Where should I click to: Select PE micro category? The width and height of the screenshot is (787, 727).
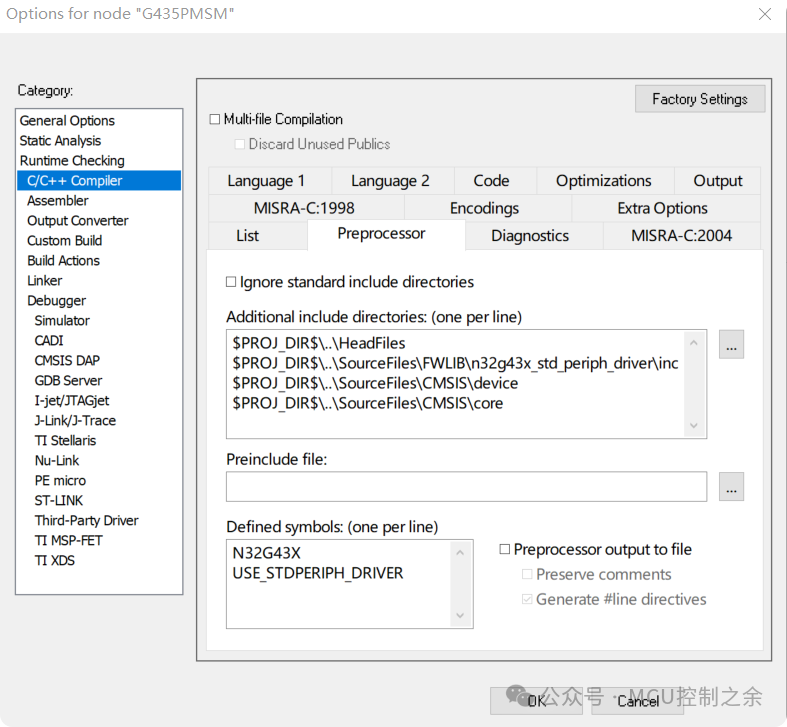[99, 480]
